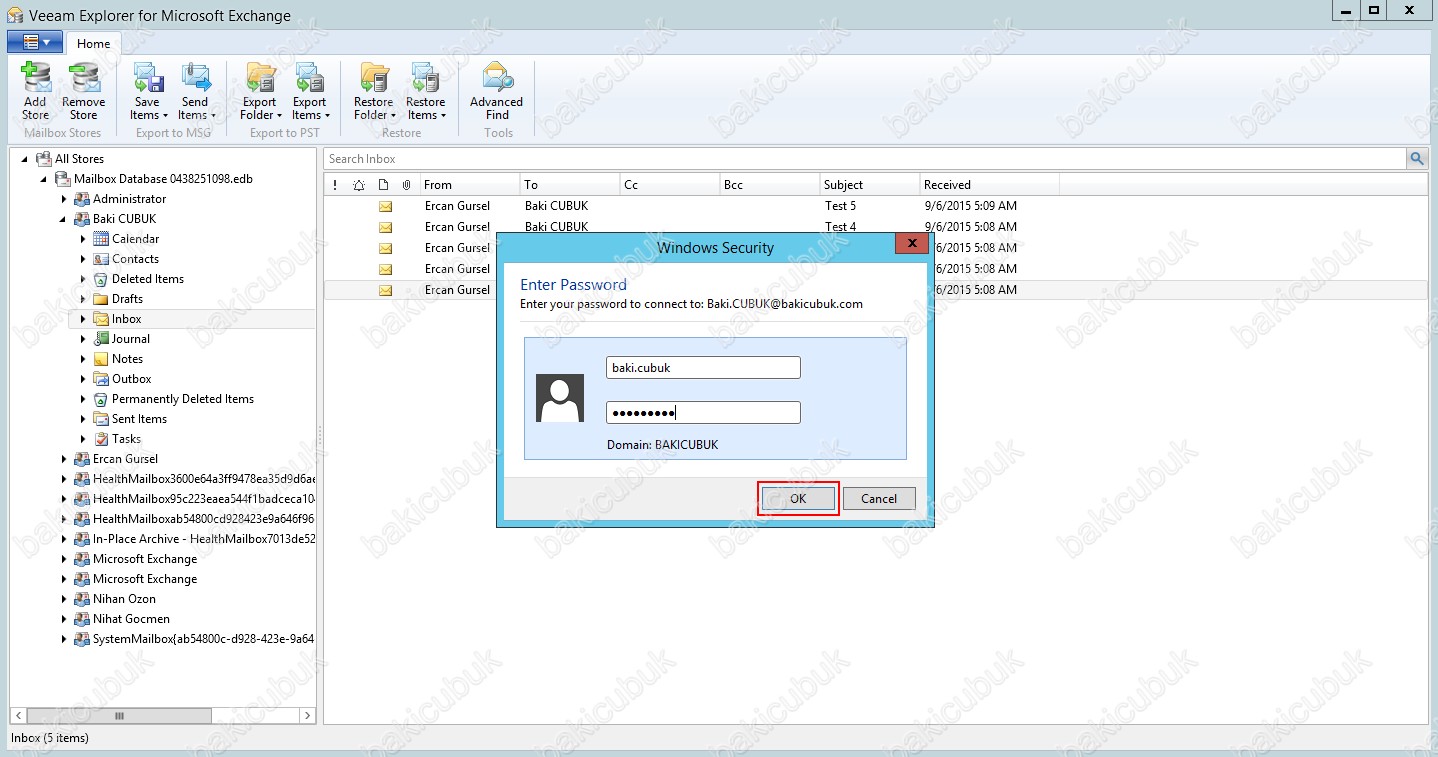This screenshot has height=757, width=1438.
Task: Click Cancel in the Windows Security dialog
Action: (879, 498)
